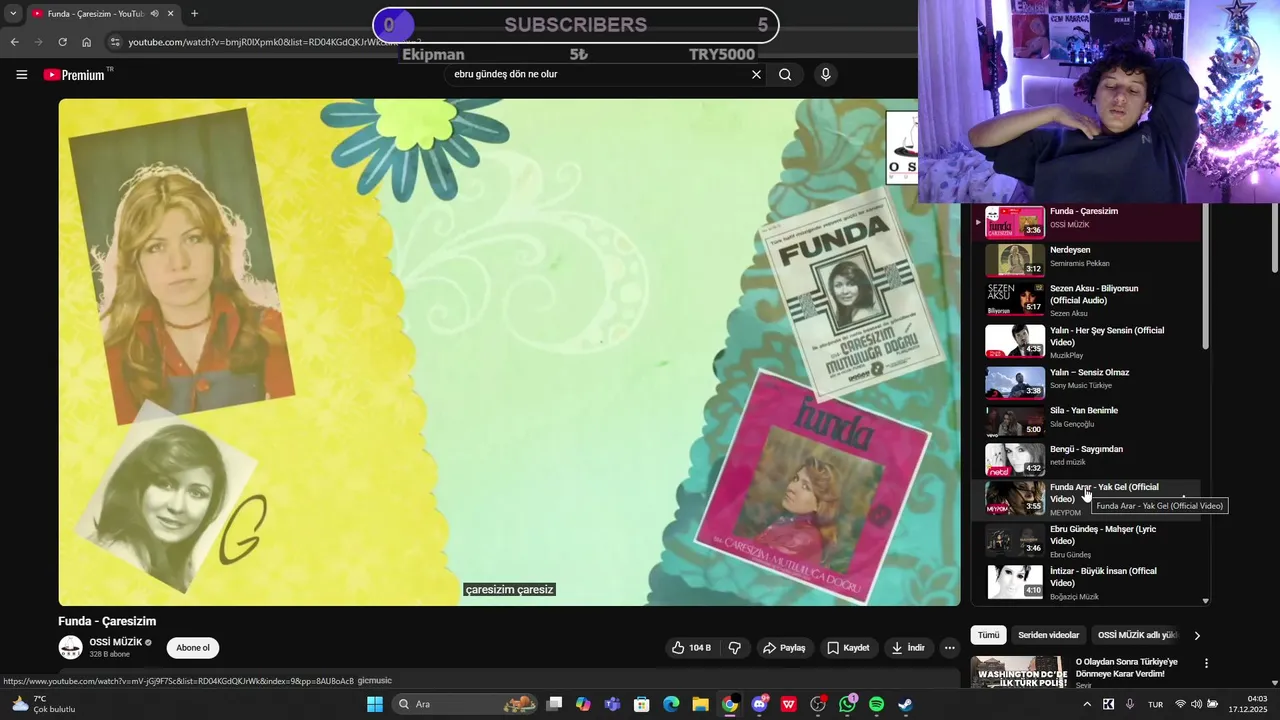Open more actions three-dot menu under the video

(x=950, y=648)
